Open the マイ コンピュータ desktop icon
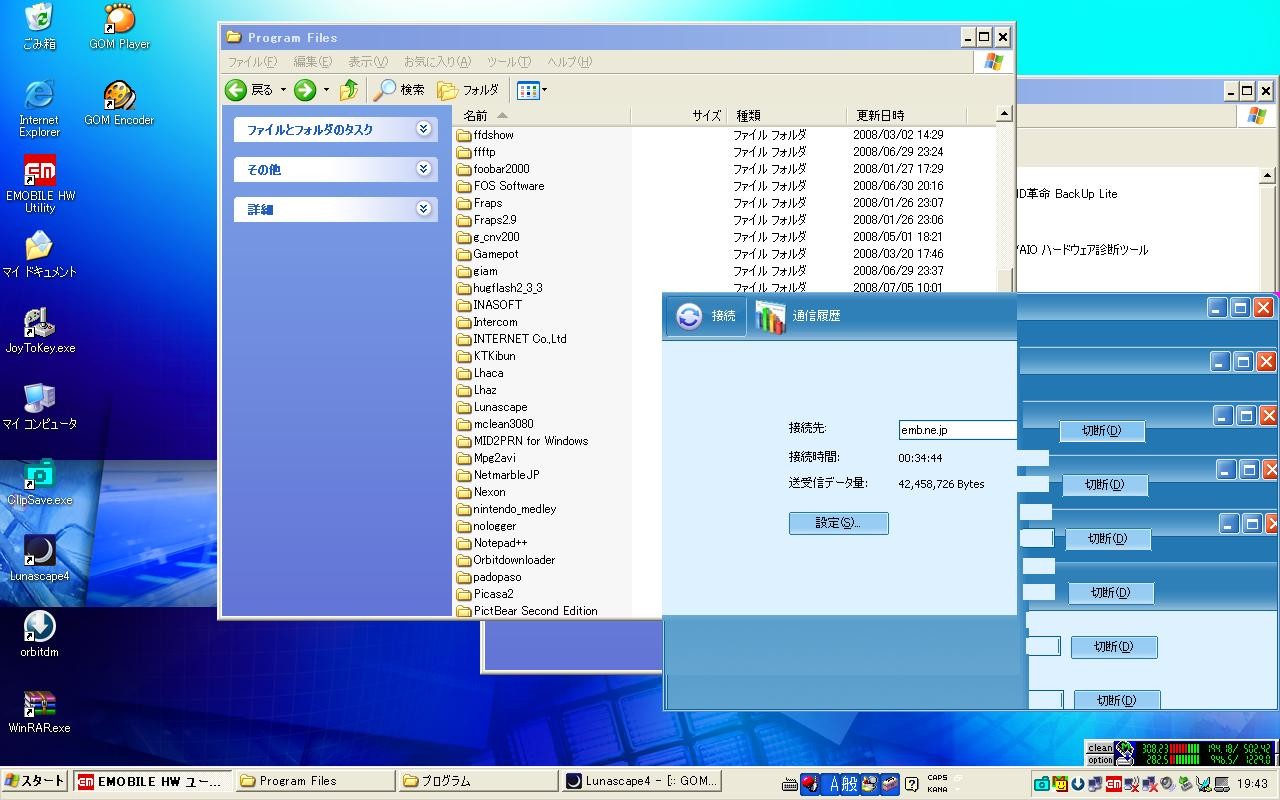This screenshot has width=1280, height=800. pyautogui.click(x=39, y=406)
